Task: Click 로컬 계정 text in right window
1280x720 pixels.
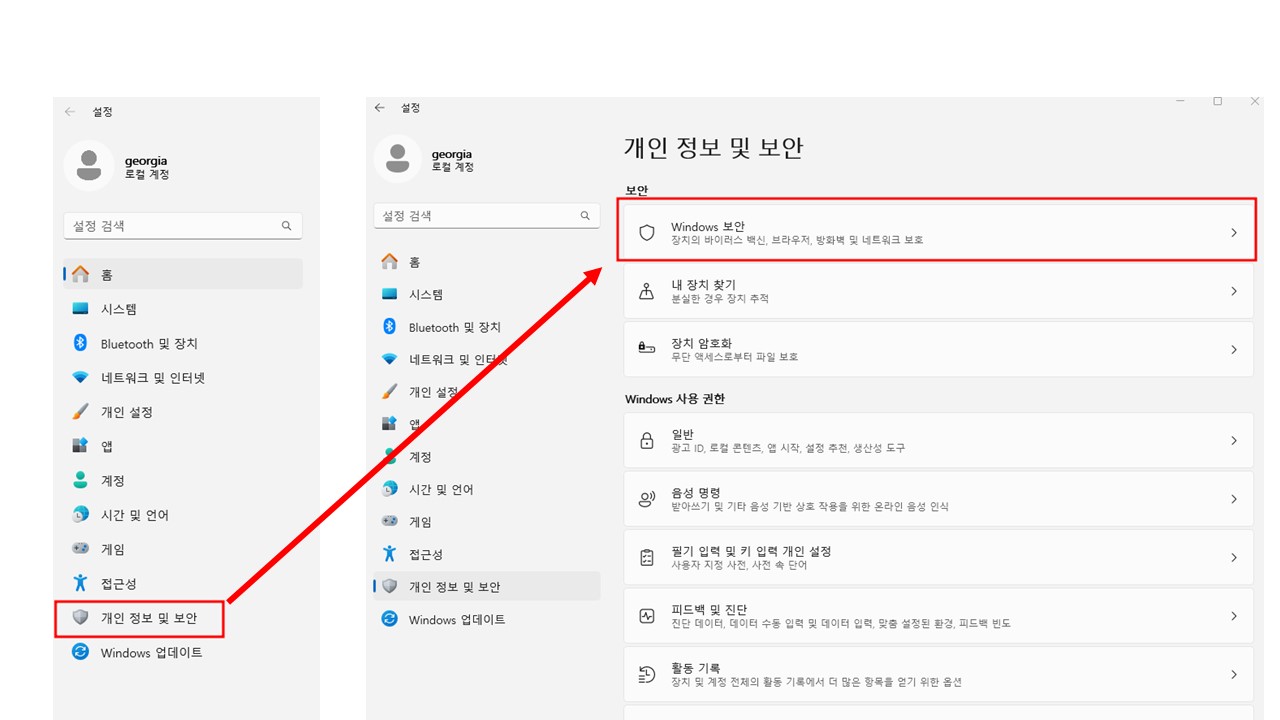Action: pyautogui.click(x=453, y=167)
